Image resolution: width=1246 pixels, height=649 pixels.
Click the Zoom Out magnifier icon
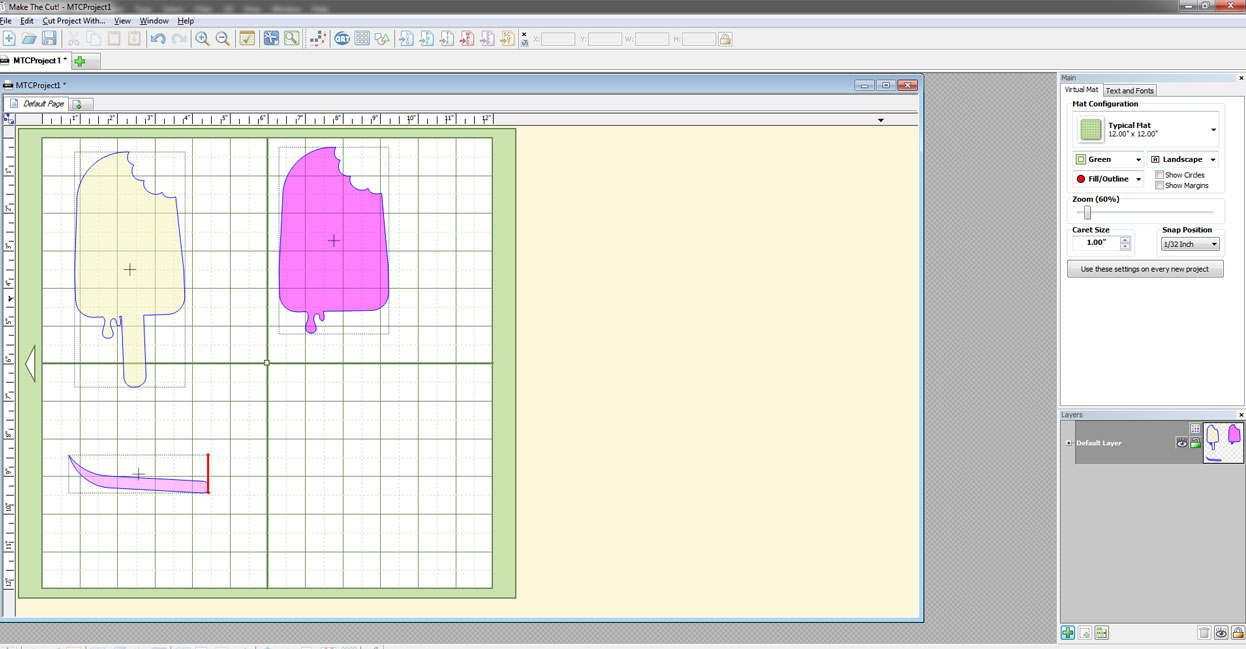[x=223, y=39]
